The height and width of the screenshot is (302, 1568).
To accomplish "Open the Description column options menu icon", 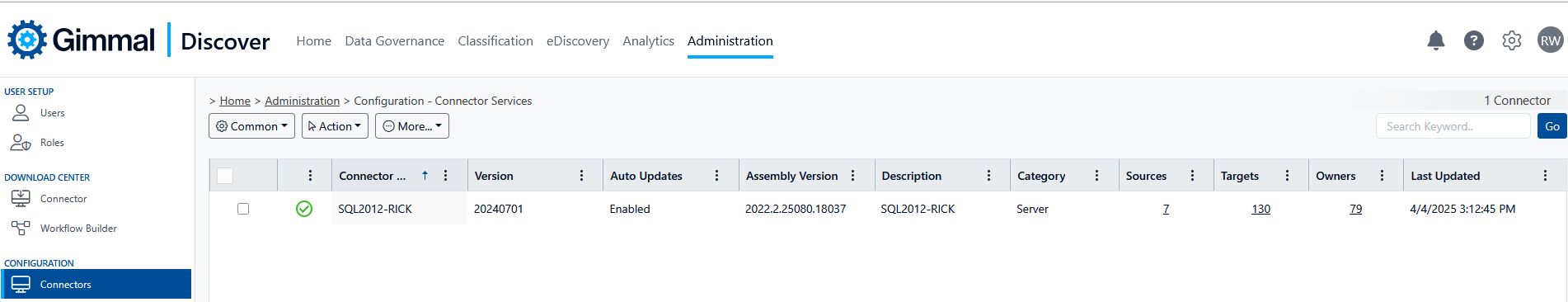I will [988, 176].
